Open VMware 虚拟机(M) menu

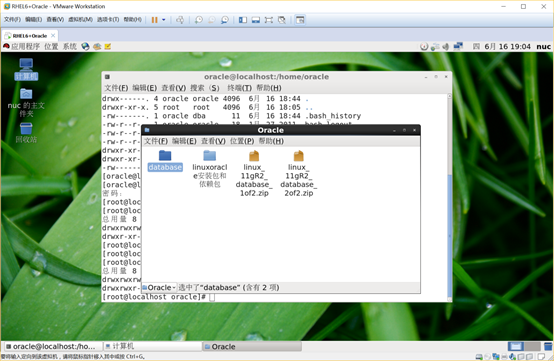[x=80, y=19]
